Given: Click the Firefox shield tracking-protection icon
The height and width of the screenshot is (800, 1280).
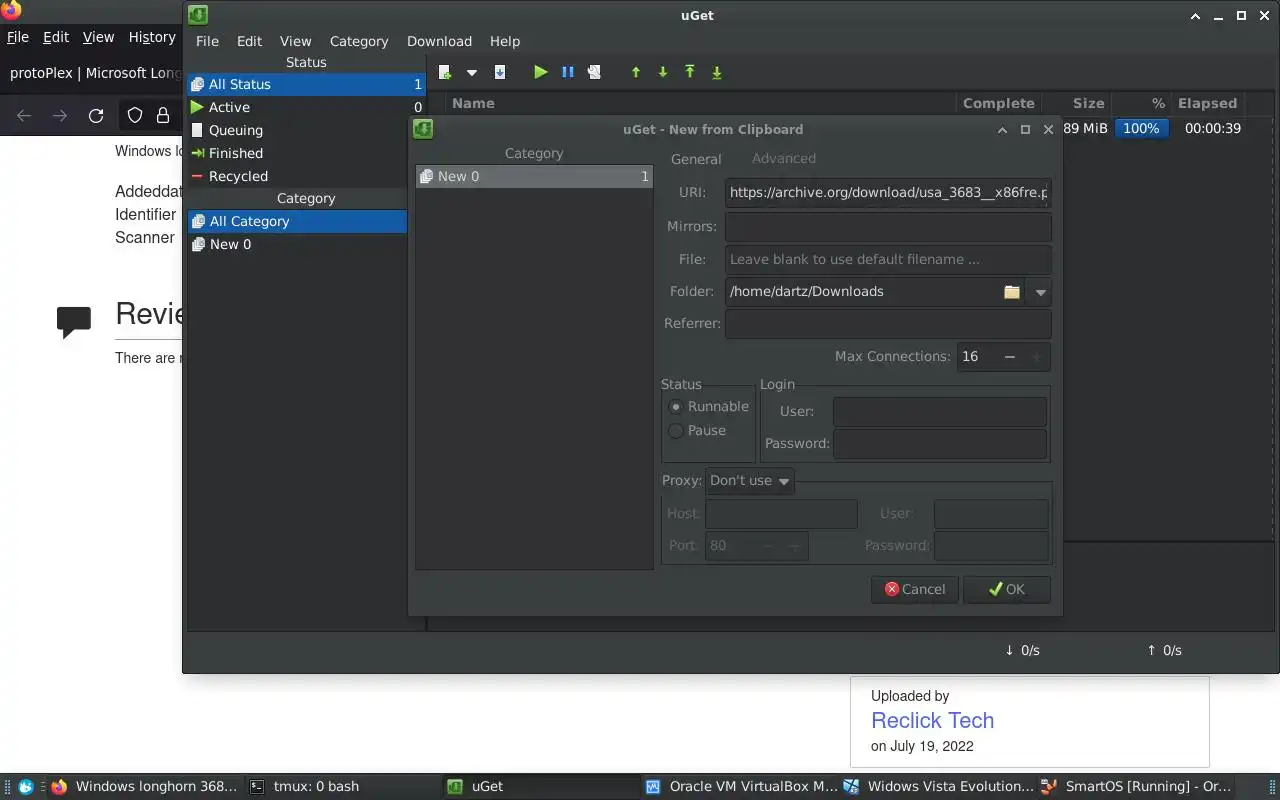Looking at the screenshot, I should (x=135, y=116).
